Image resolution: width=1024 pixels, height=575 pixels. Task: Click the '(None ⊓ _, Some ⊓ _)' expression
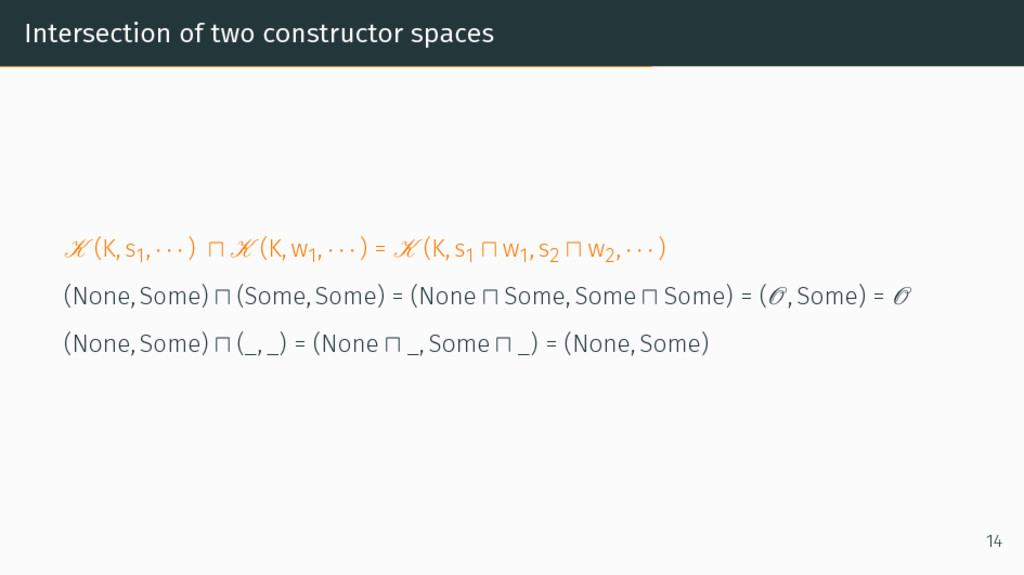point(426,344)
